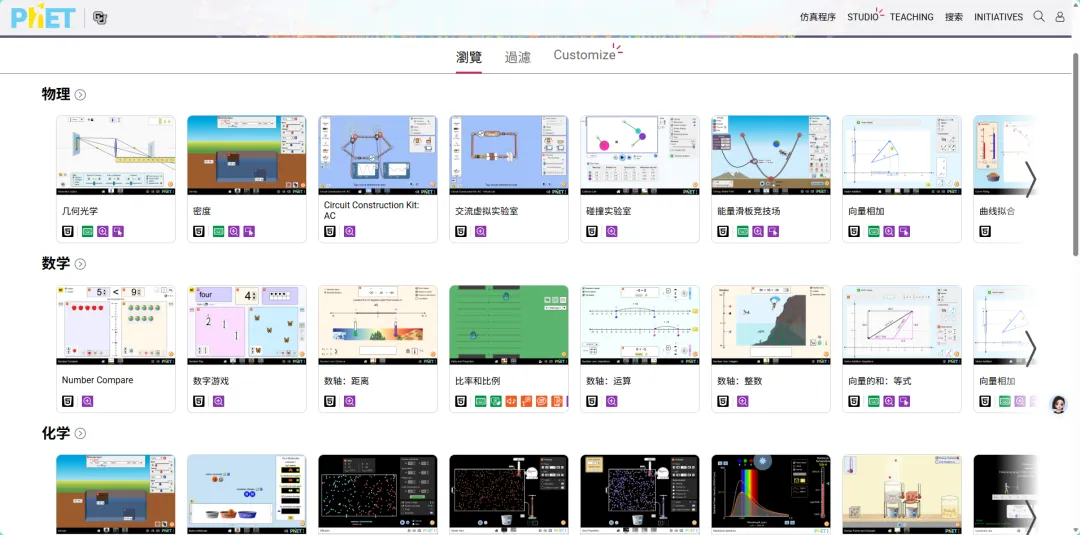Click first green icon on 比率和比例 card
1080x535 pixels.
(x=481, y=401)
